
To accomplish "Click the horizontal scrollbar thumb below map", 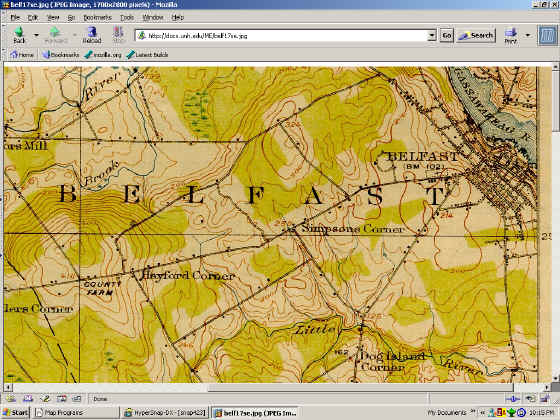I will [x=360, y=388].
